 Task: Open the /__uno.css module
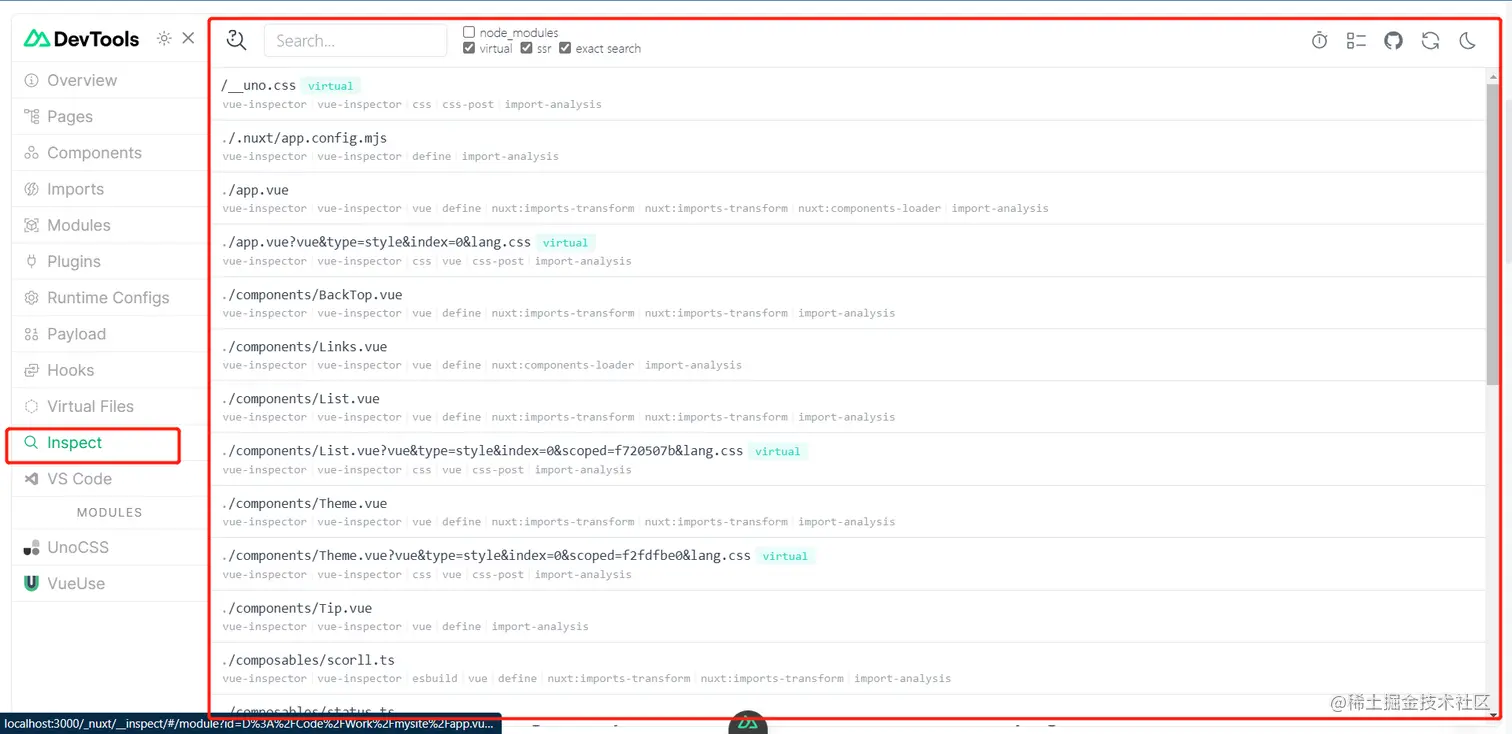849,94
